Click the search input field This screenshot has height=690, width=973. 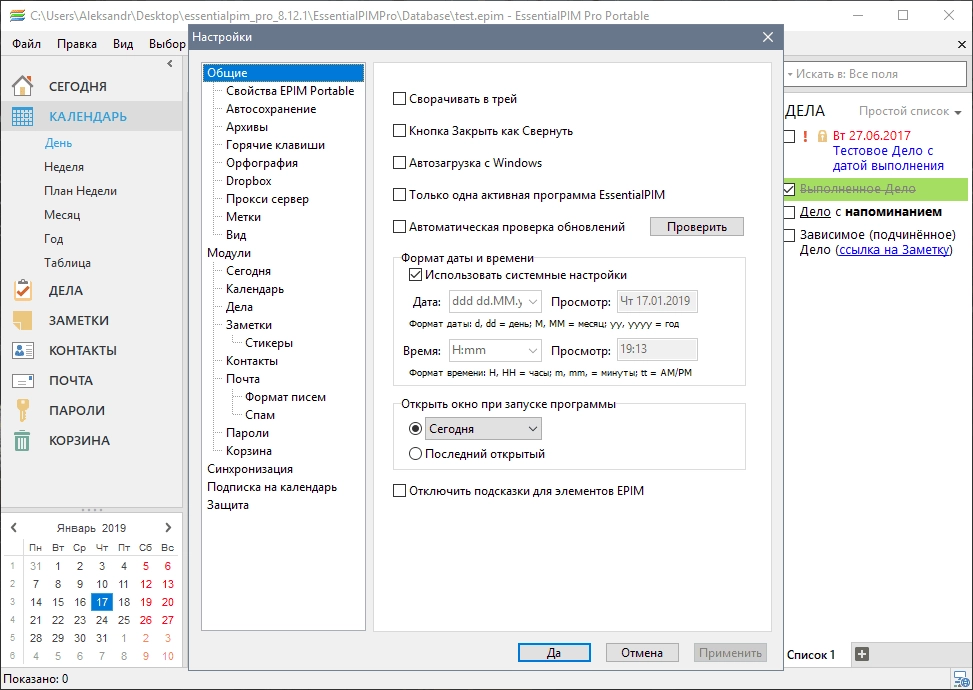[x=876, y=74]
